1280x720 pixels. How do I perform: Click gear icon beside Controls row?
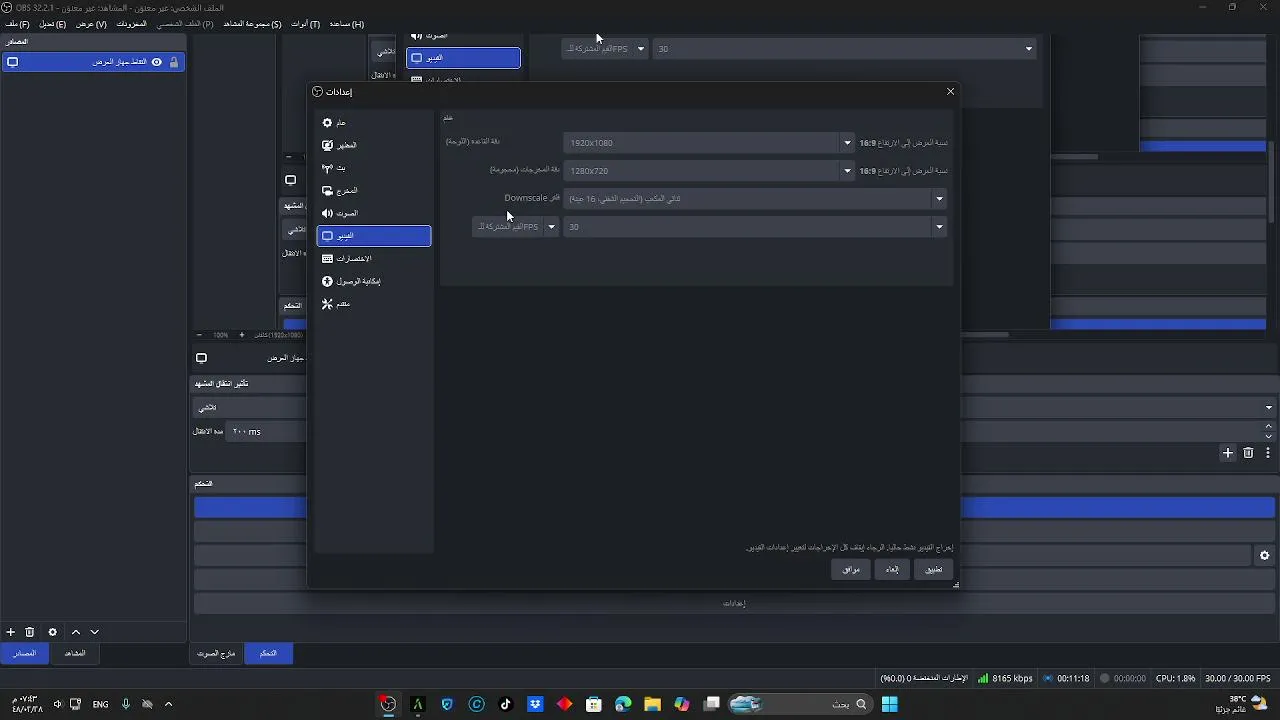point(1265,556)
